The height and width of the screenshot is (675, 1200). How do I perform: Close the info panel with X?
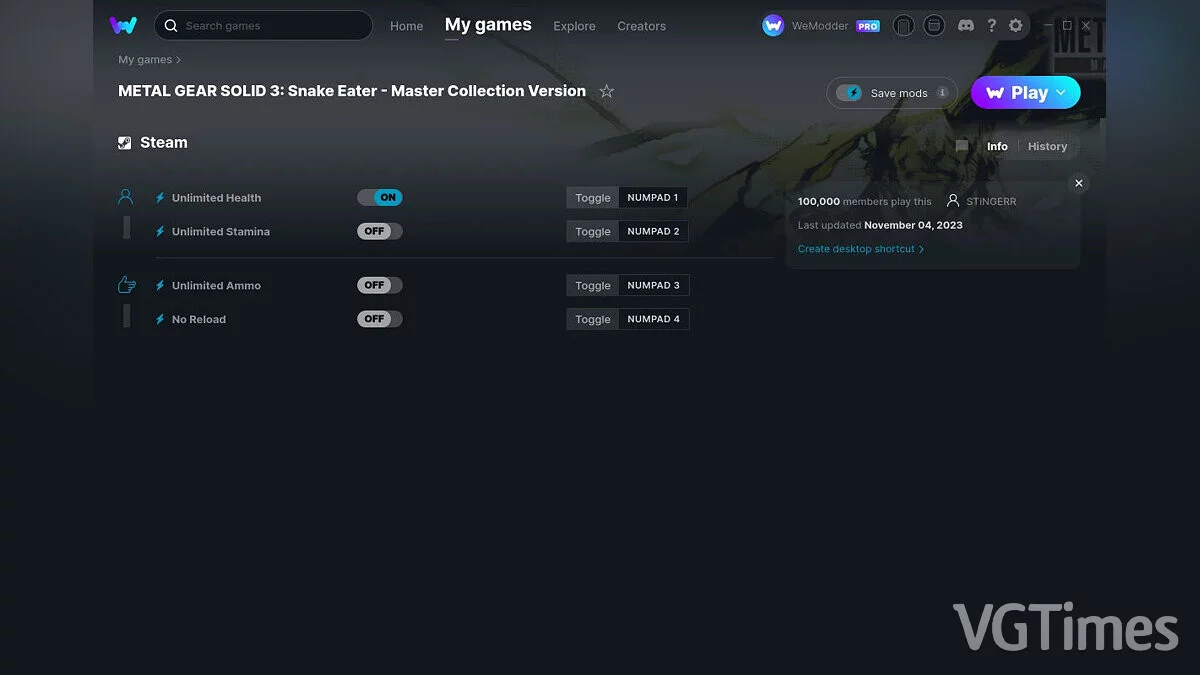pos(1078,184)
